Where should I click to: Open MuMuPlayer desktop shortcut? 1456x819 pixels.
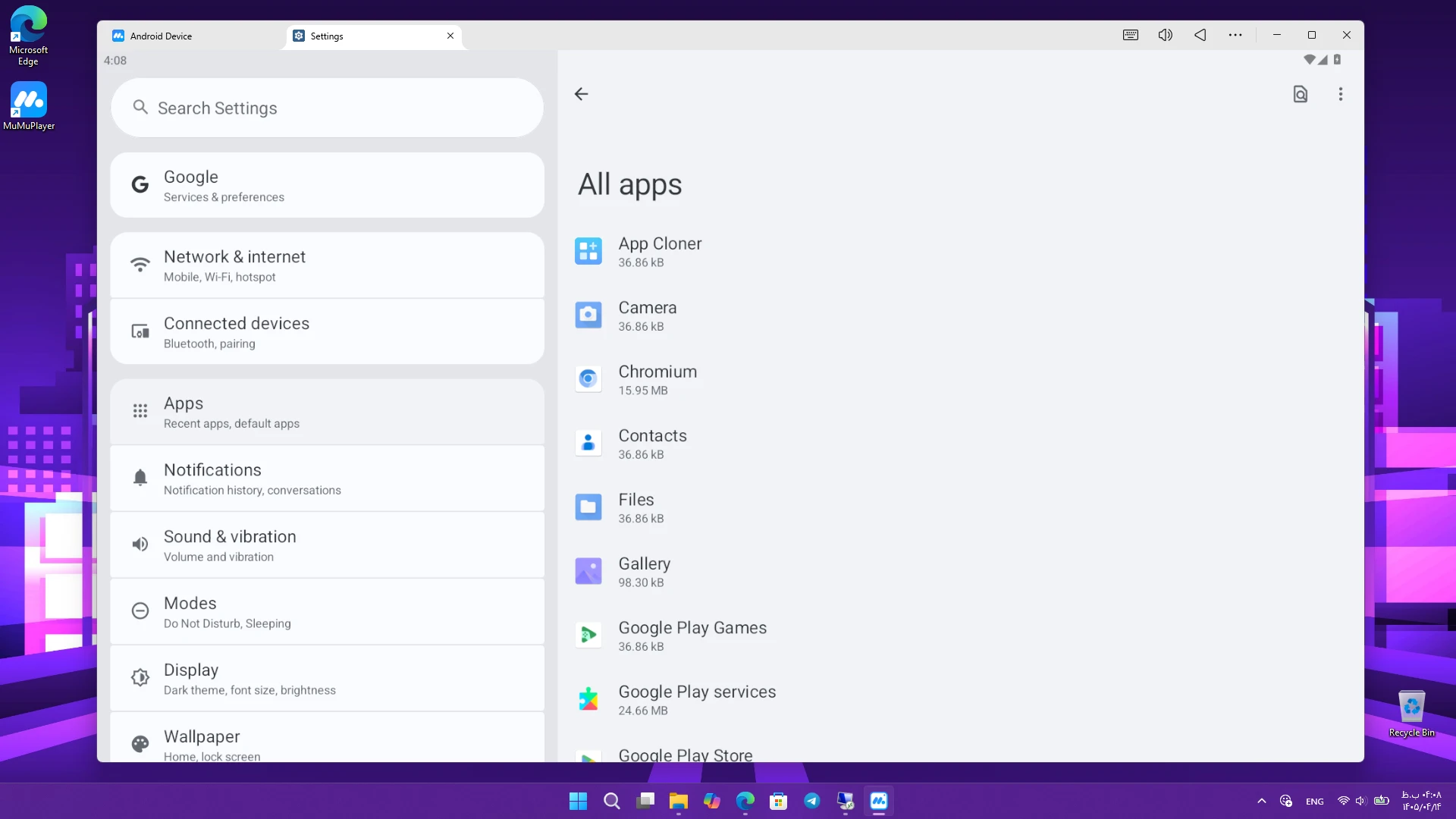coord(28,106)
